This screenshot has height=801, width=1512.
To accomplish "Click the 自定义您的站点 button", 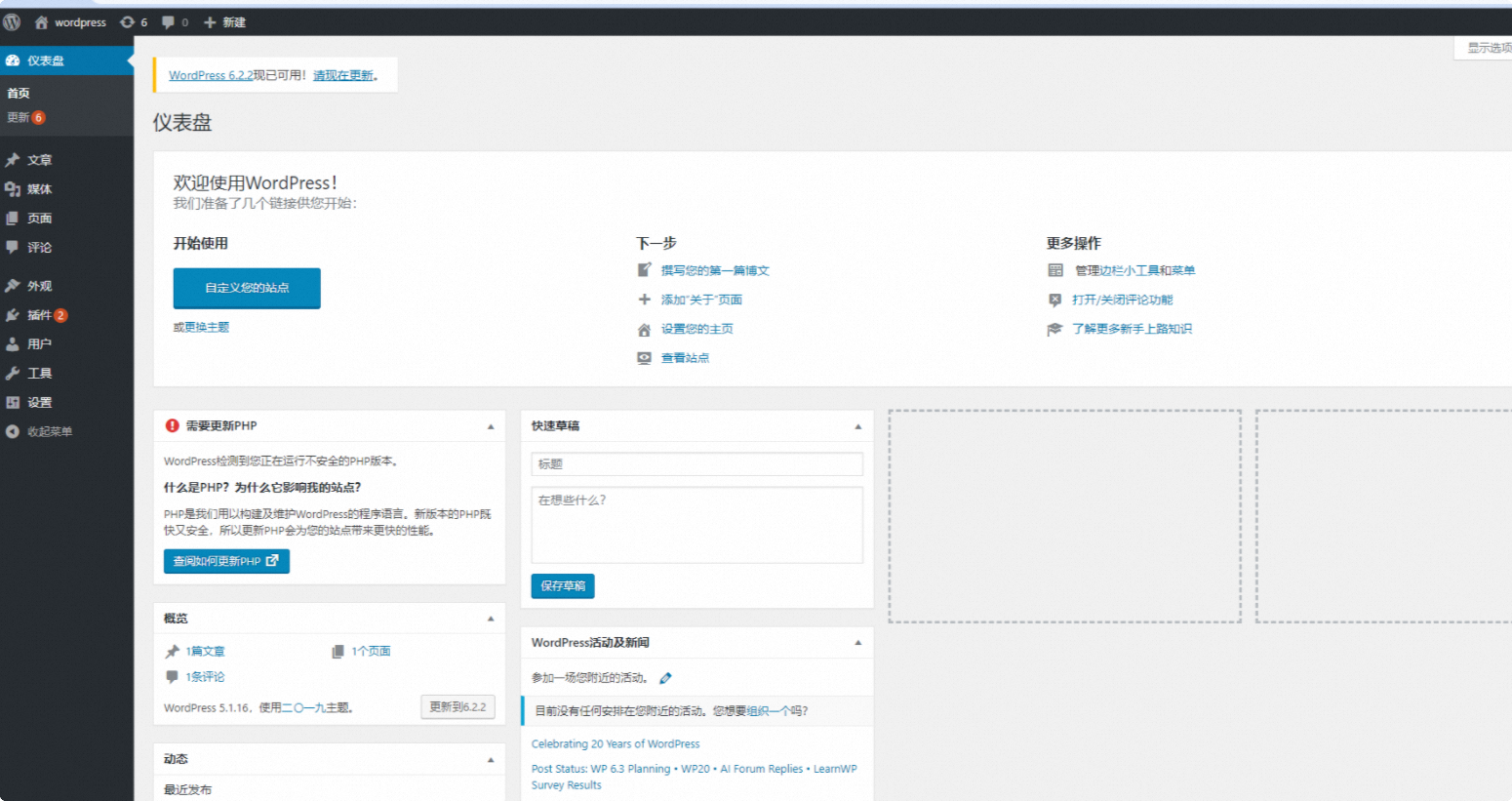I will click(247, 288).
